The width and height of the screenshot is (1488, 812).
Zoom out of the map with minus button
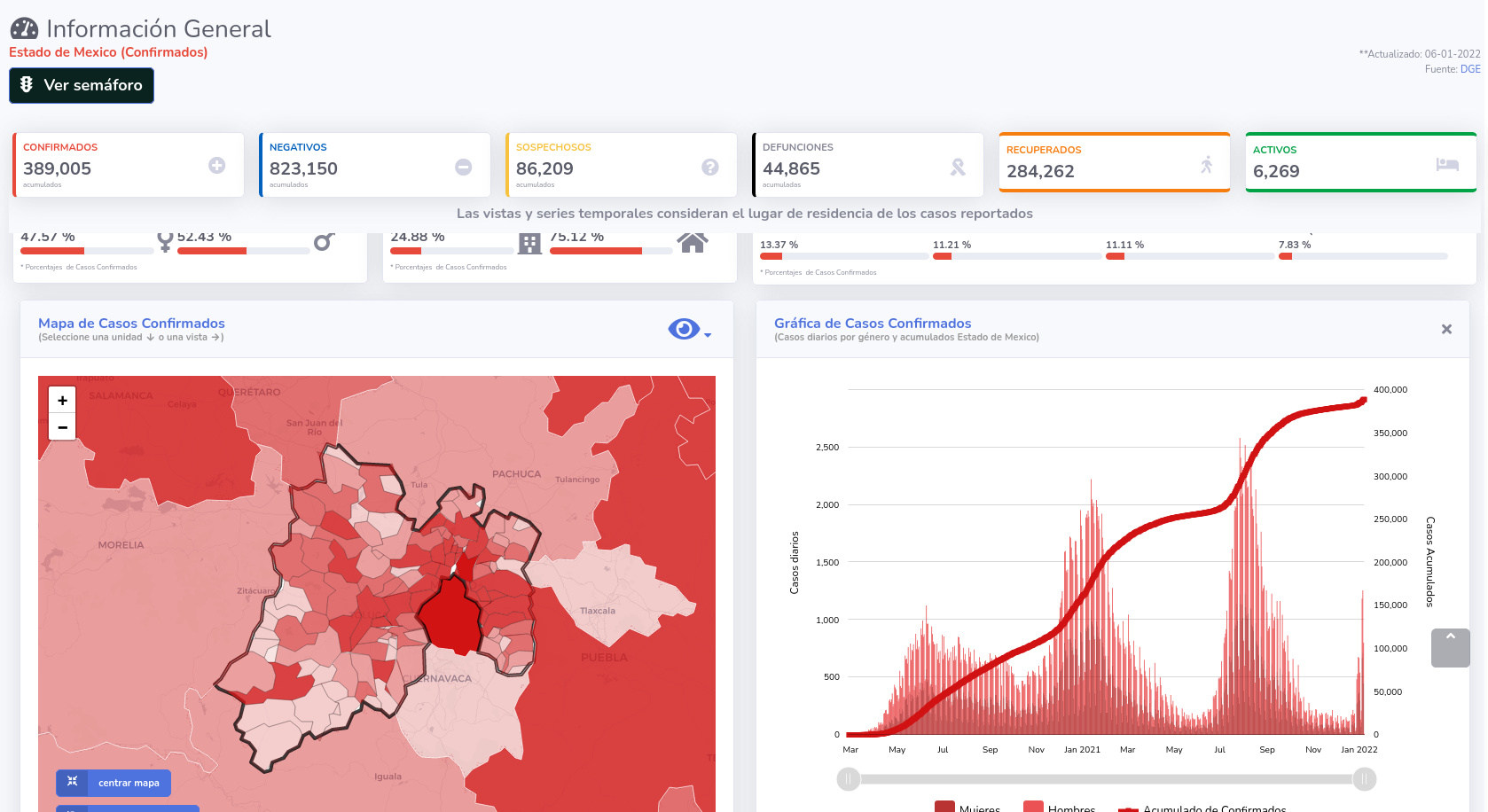pos(62,427)
